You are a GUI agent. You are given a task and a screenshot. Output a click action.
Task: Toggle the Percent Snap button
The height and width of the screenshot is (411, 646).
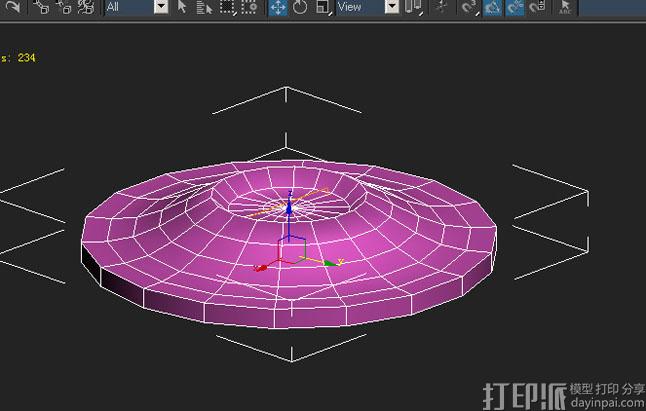click(x=516, y=7)
